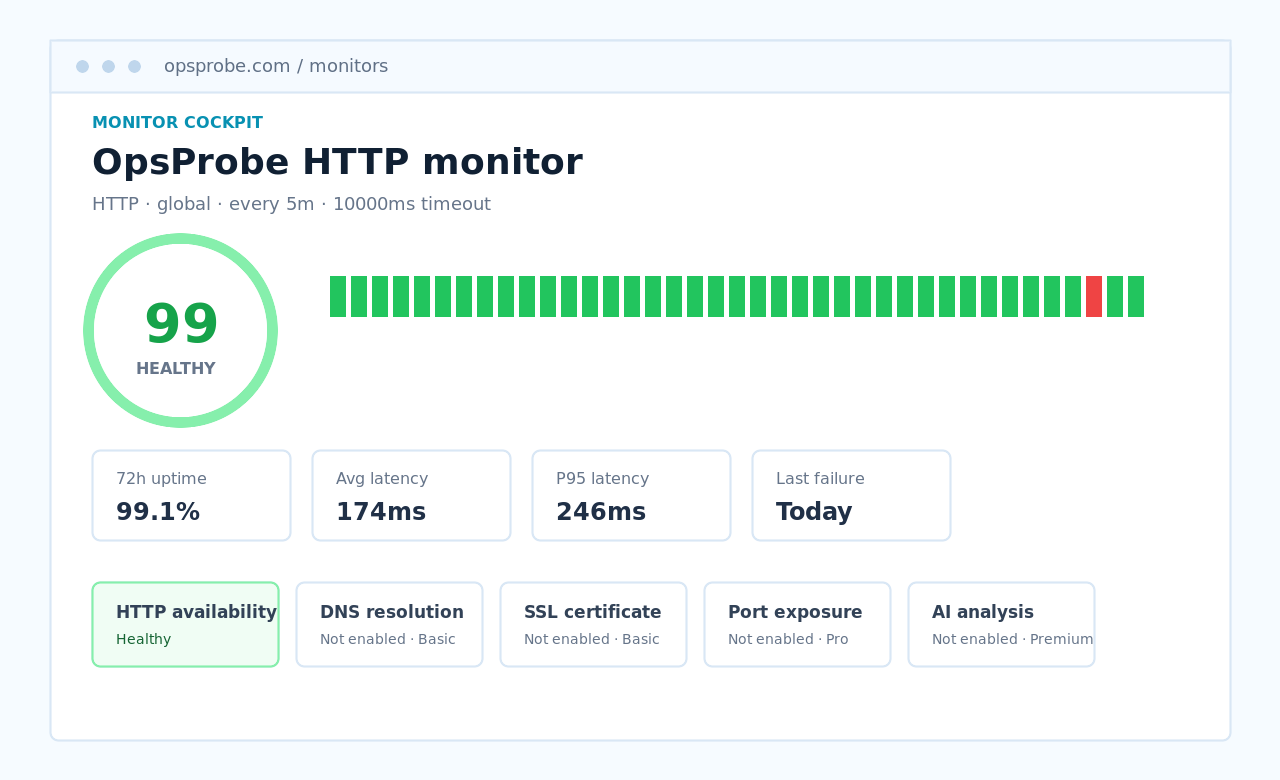1280x780 pixels.
Task: Click the red failed check bar
Action: point(1094,296)
